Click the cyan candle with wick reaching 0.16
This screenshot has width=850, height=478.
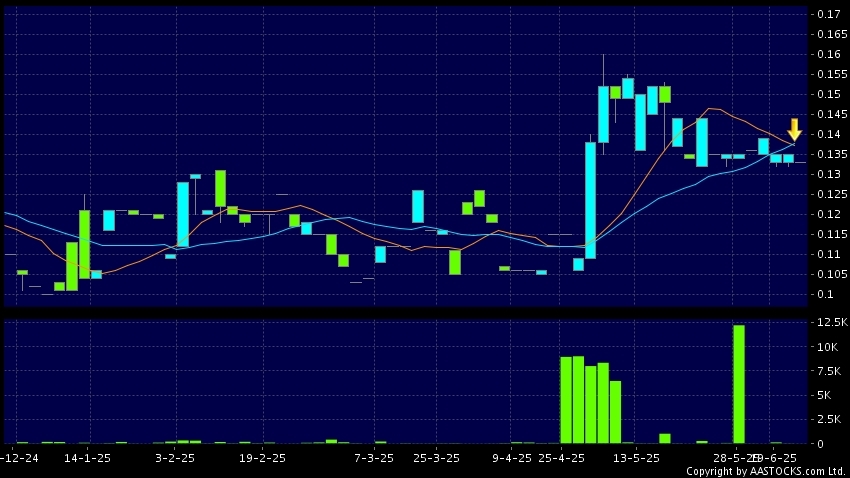603,114
